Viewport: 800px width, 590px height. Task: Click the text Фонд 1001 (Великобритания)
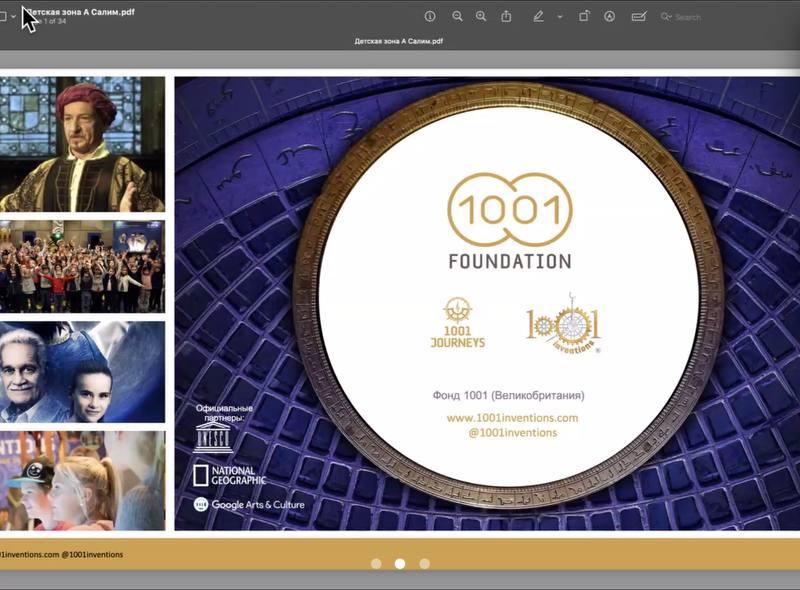pyautogui.click(x=509, y=395)
